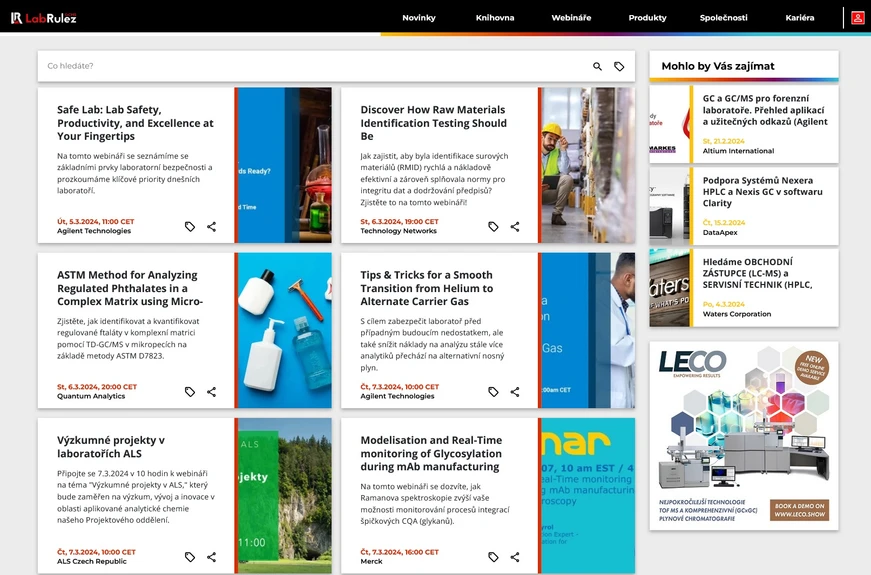The image size is (871, 575).
Task: Click the LECO advertisement banner
Action: (x=743, y=435)
